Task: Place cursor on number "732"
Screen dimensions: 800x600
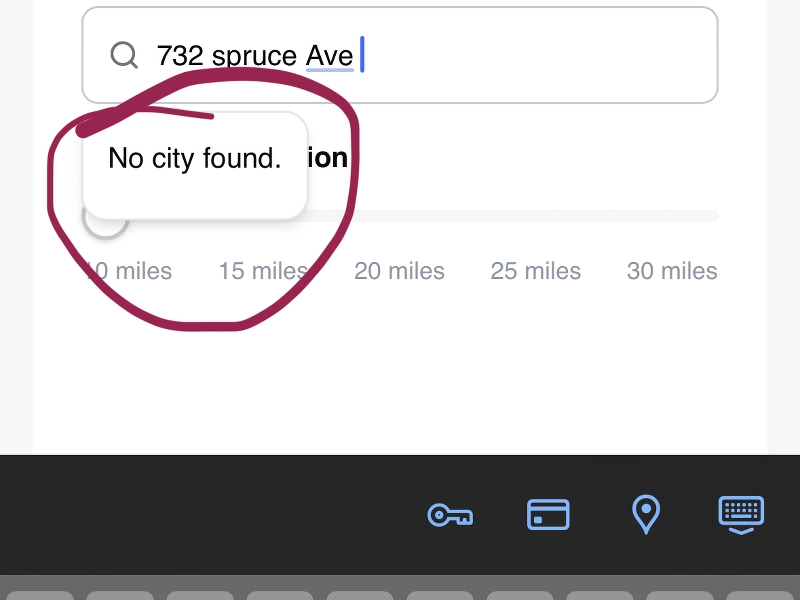Action: (x=180, y=56)
